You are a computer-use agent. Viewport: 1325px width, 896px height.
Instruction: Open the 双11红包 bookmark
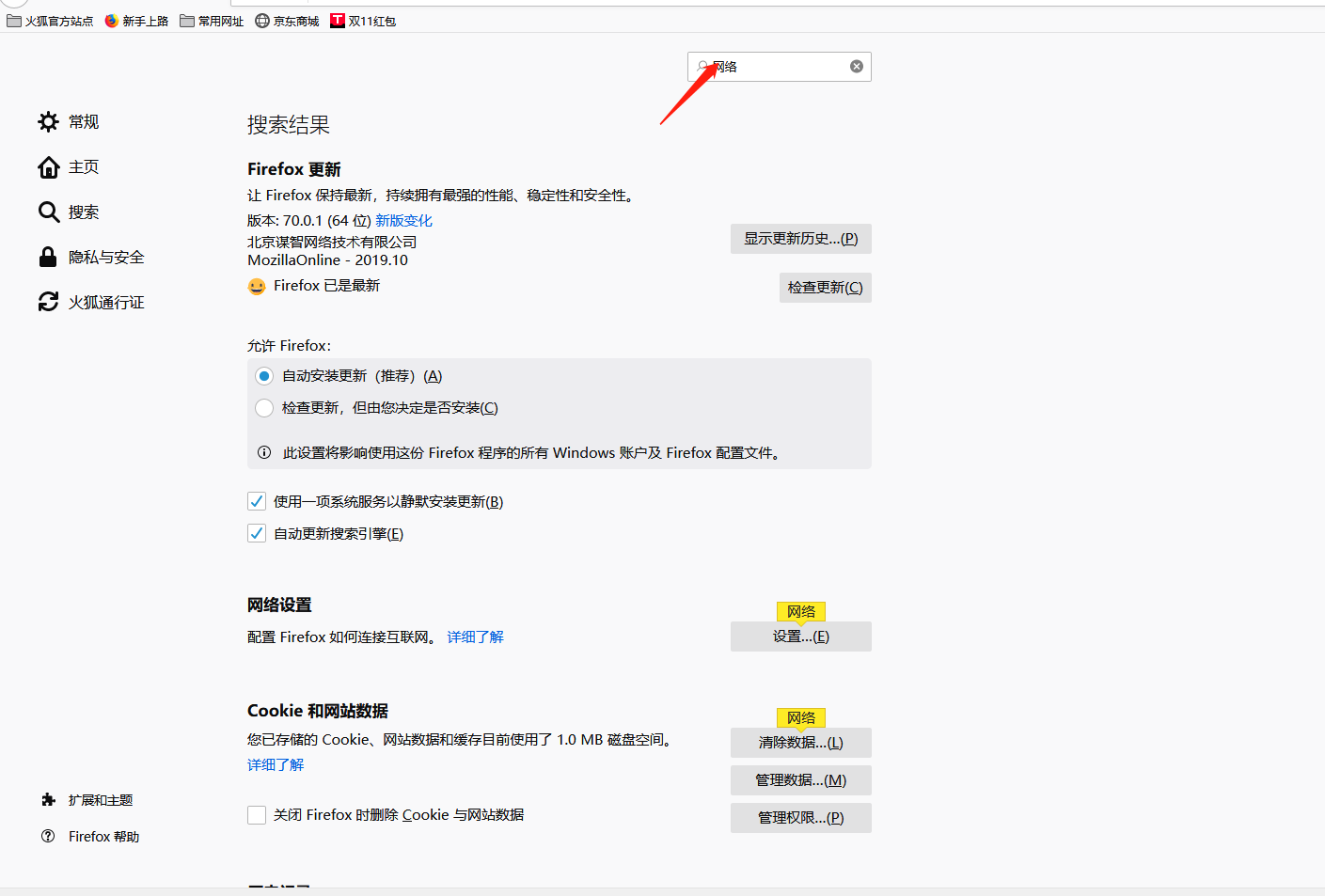tap(363, 21)
